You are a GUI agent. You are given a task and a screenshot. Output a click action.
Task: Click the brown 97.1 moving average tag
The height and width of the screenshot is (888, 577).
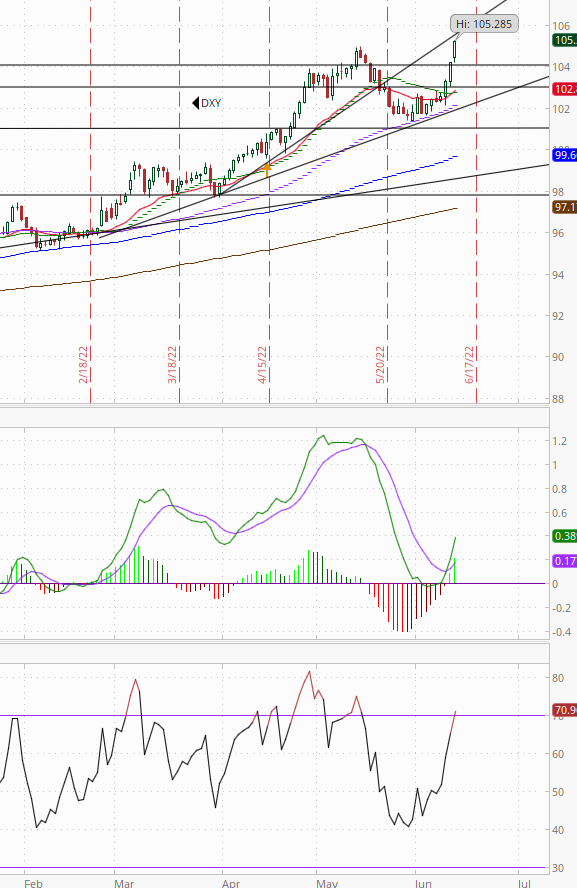coord(565,207)
